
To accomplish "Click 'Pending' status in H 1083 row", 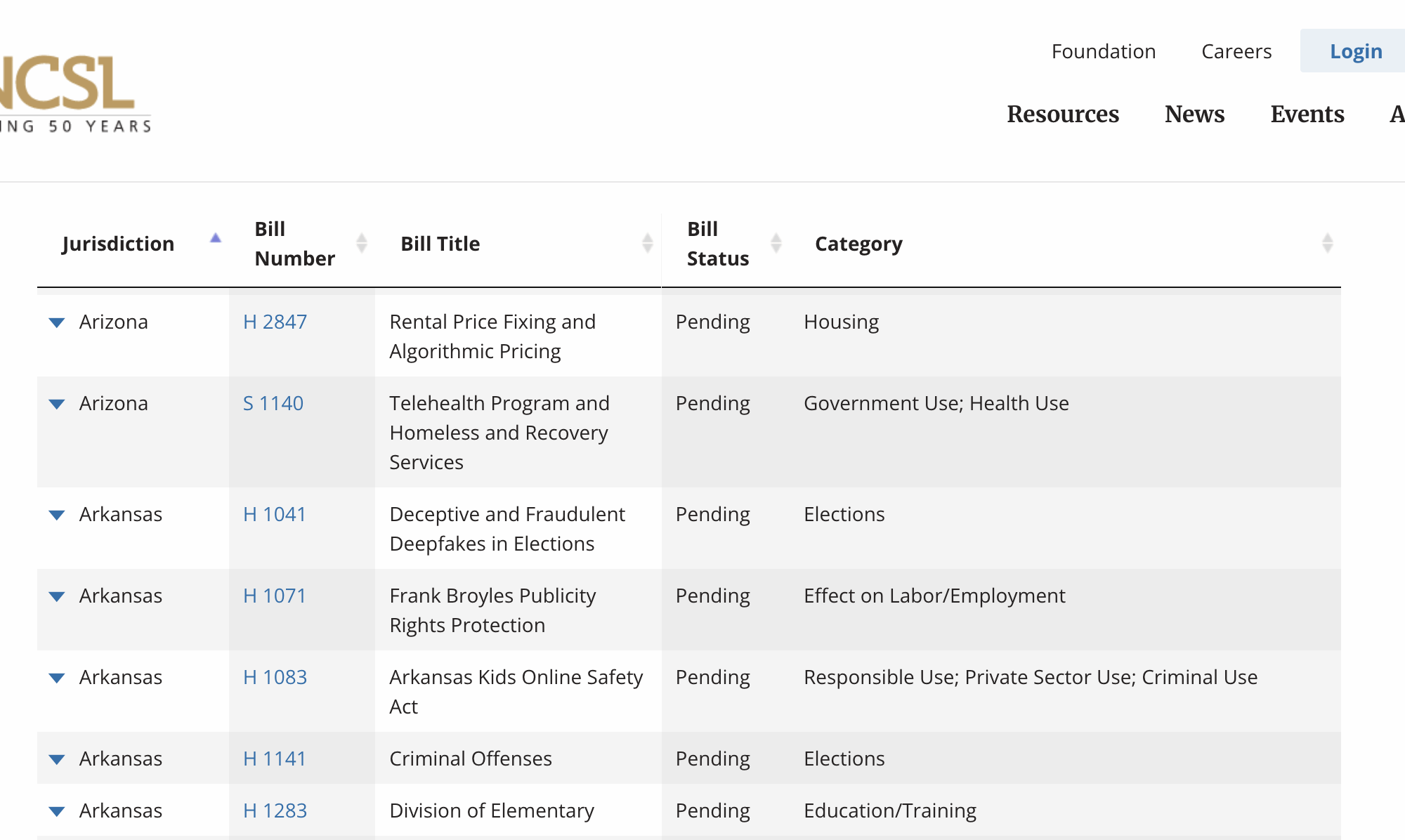I will pos(713,677).
